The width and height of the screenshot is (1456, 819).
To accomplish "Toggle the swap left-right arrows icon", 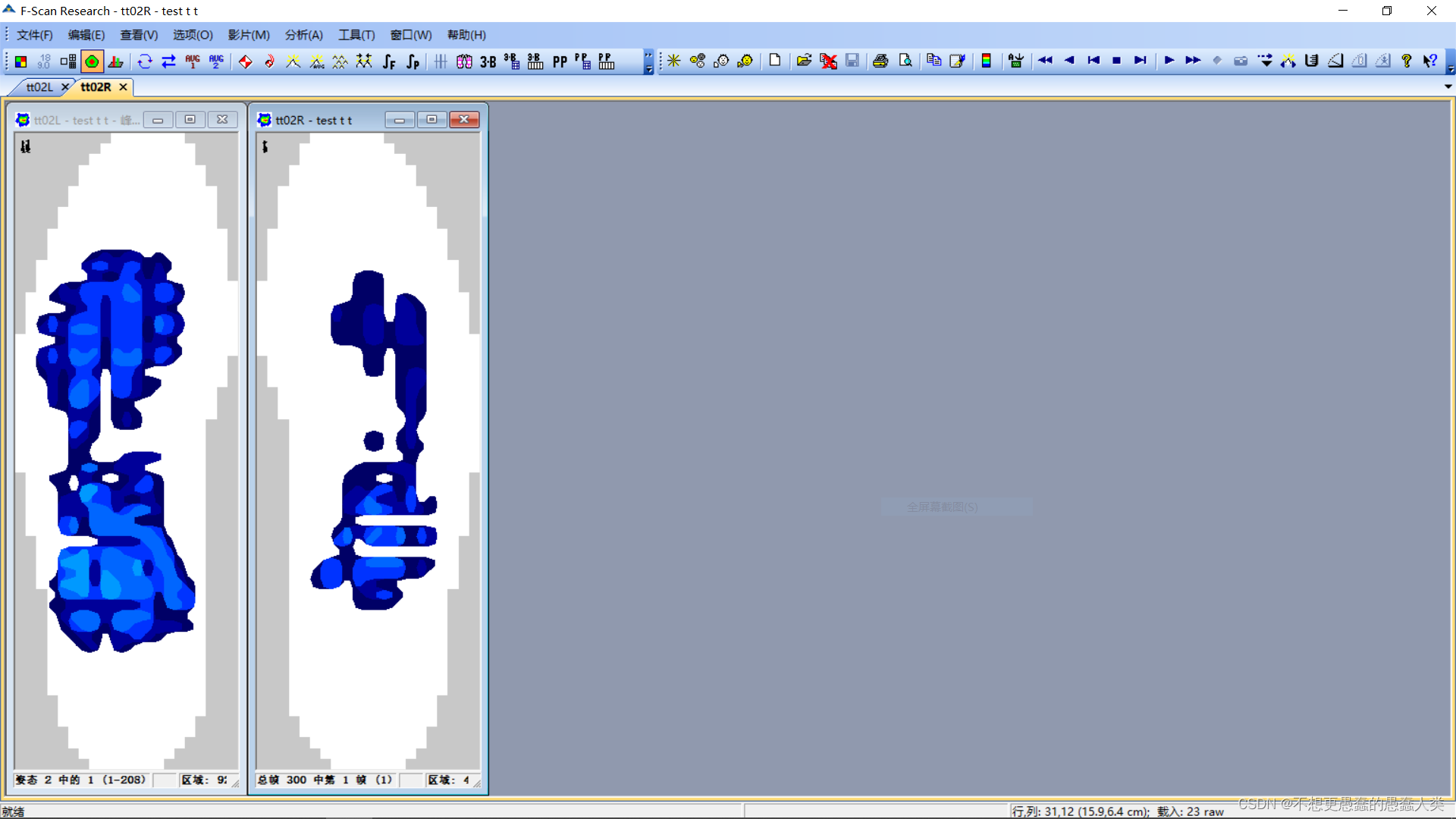I will 168,61.
